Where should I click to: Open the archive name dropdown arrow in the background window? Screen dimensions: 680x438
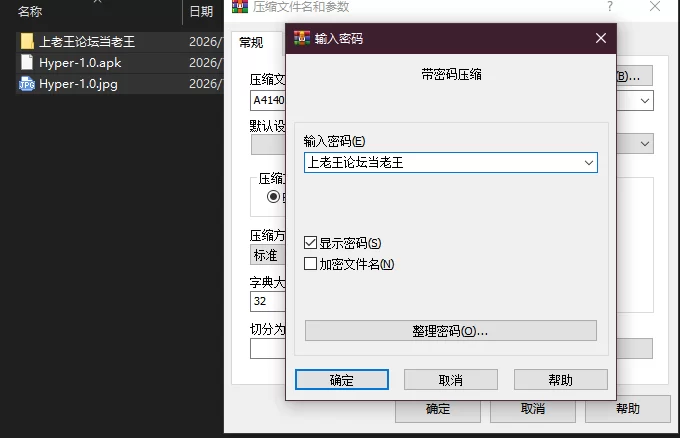pyautogui.click(x=645, y=101)
